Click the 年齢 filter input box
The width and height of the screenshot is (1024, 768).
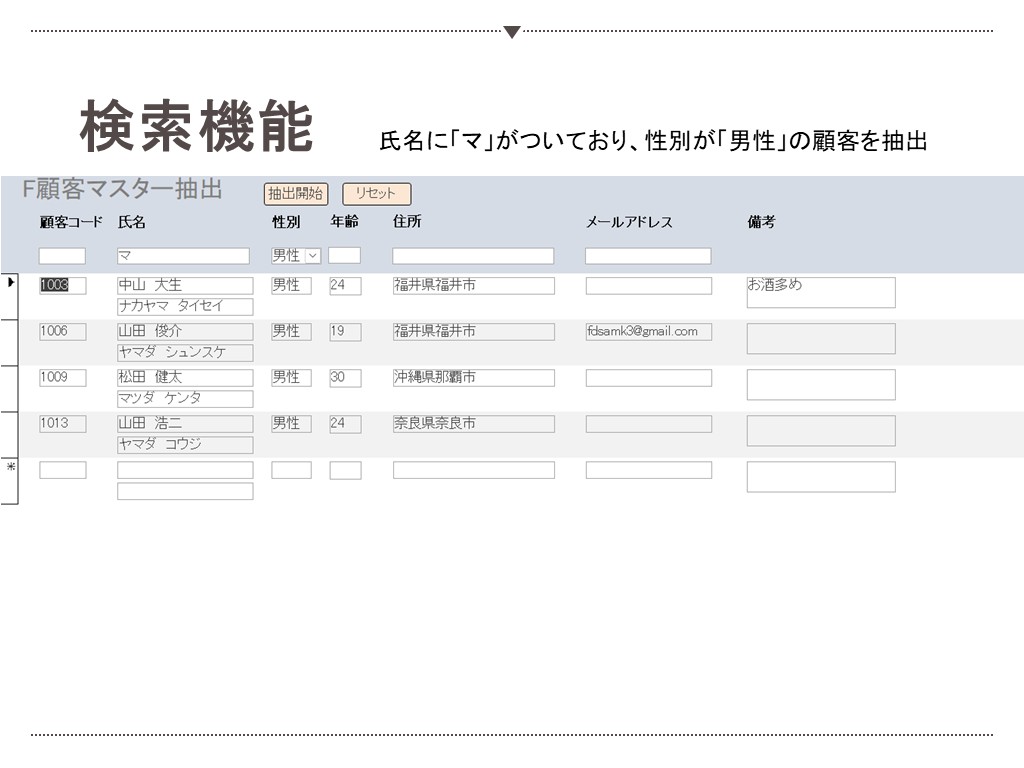coord(344,256)
